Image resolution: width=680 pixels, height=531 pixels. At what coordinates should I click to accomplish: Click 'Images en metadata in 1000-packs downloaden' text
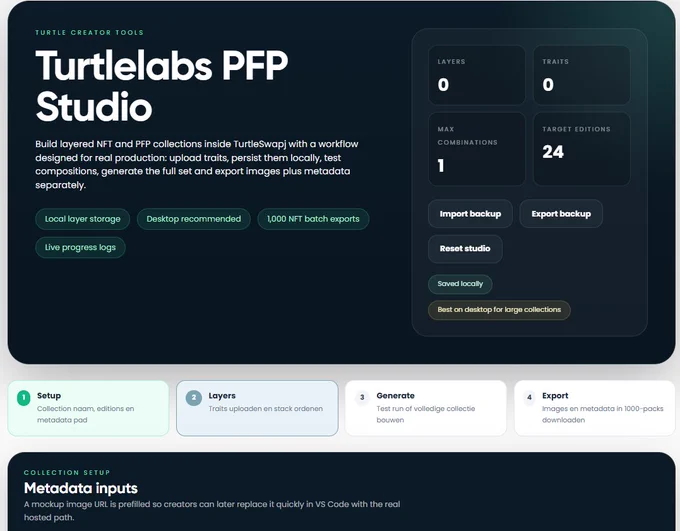click(602, 414)
